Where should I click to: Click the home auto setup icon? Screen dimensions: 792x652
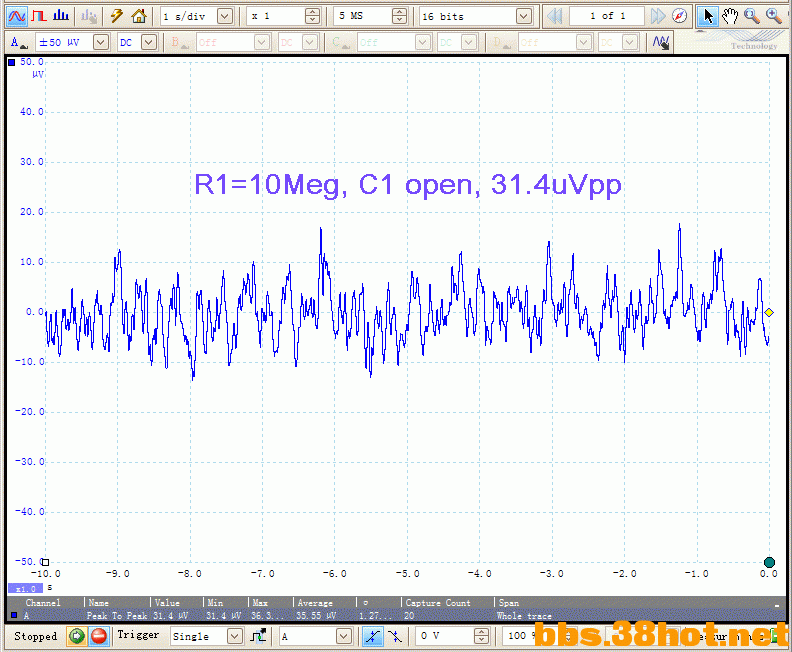click(138, 17)
